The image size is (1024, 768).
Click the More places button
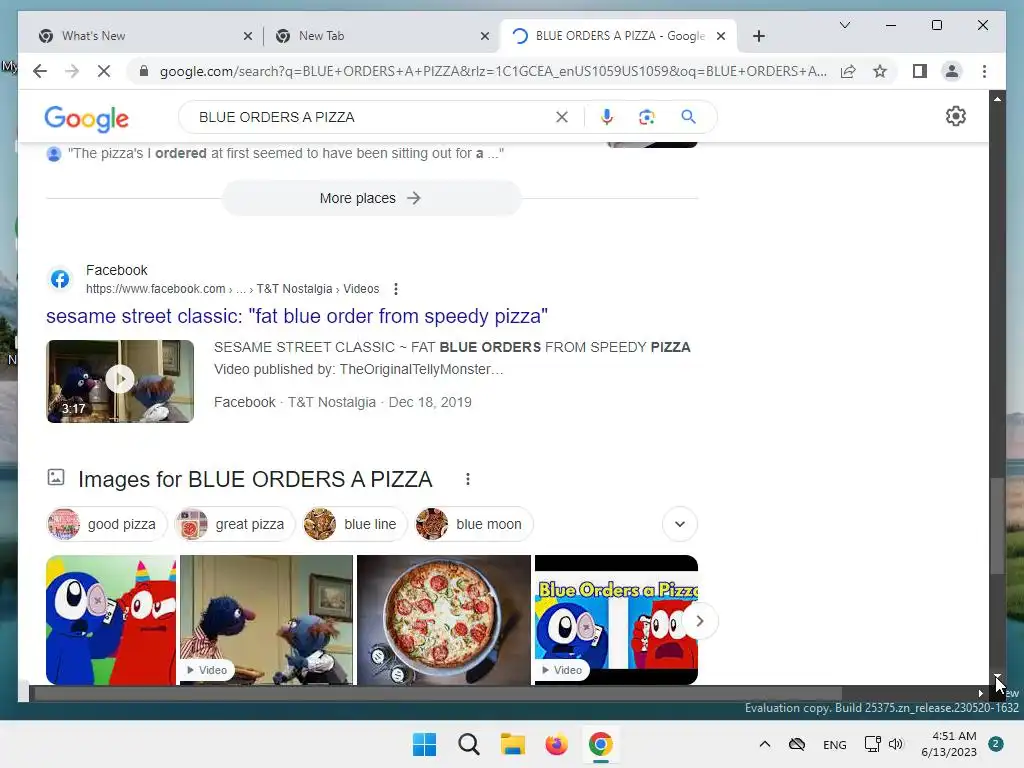pos(372,198)
